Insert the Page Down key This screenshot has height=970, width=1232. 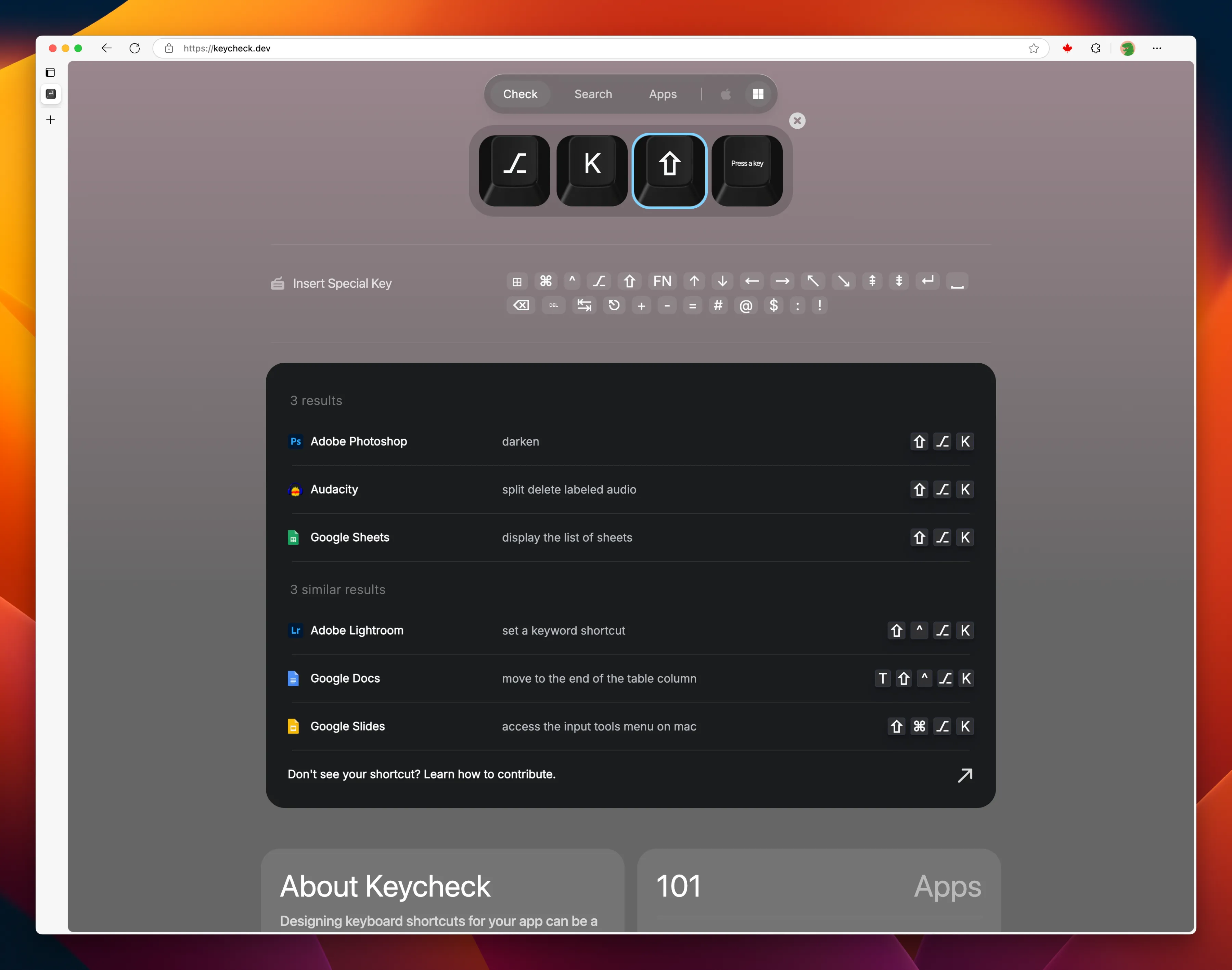point(899,281)
